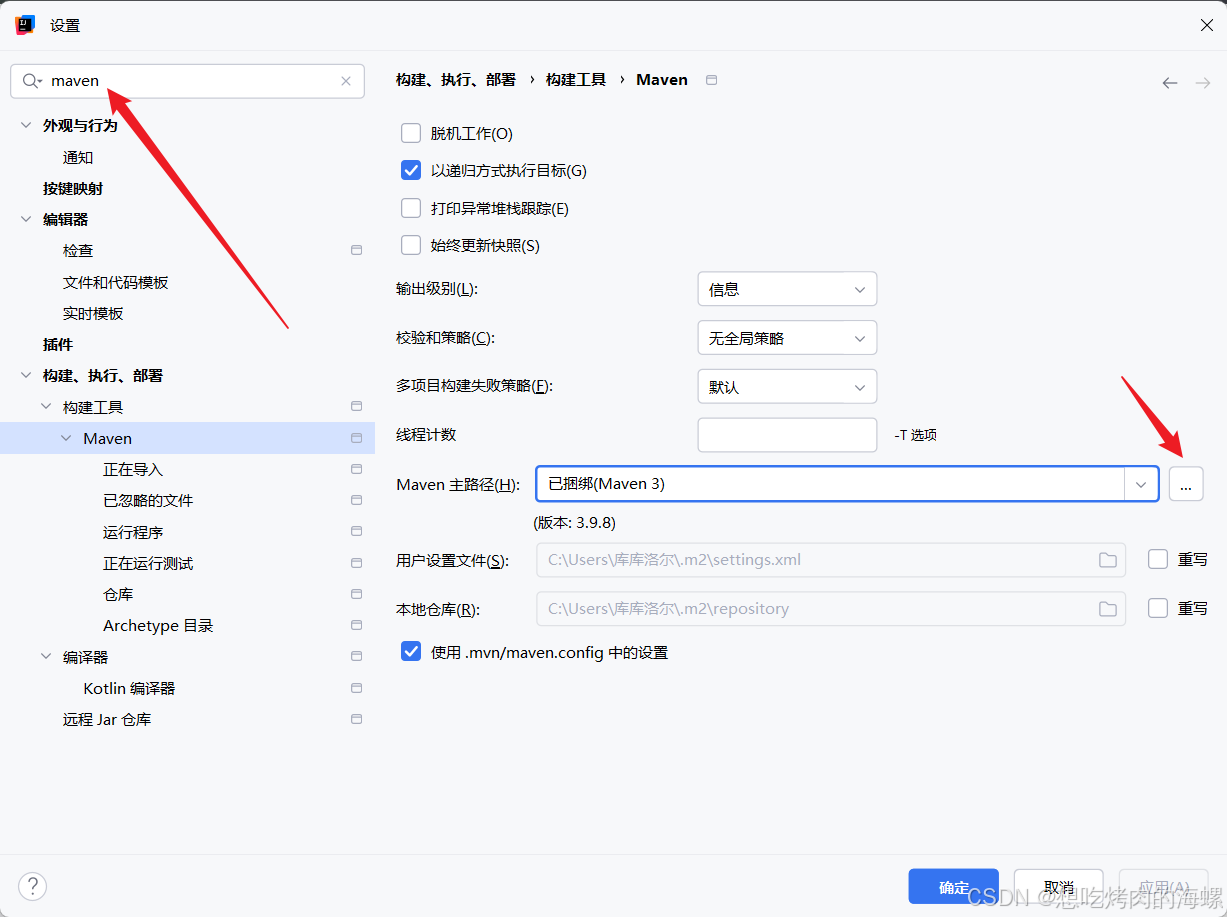Open 检查 settings page

point(78,250)
